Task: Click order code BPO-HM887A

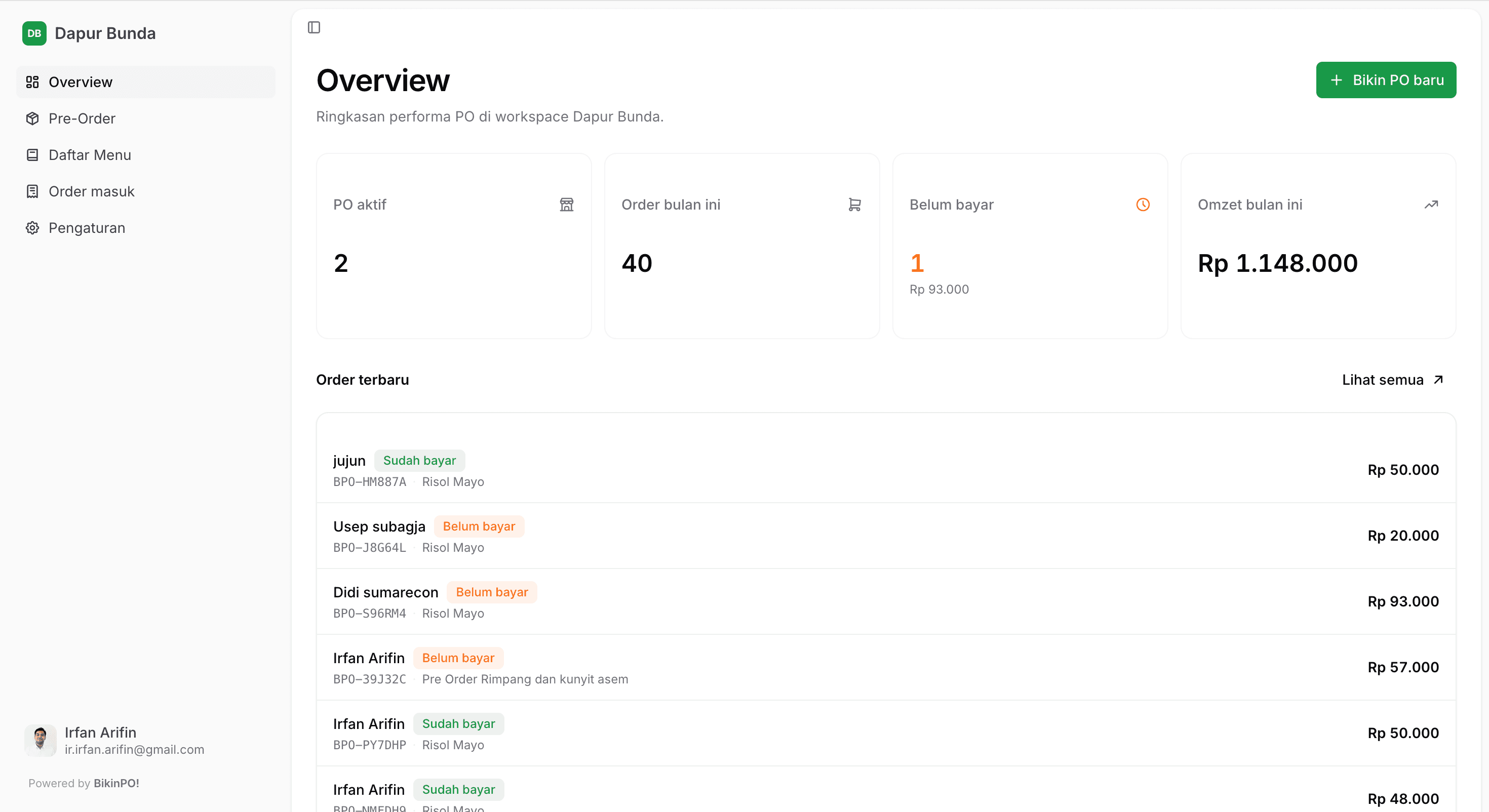Action: tap(370, 482)
